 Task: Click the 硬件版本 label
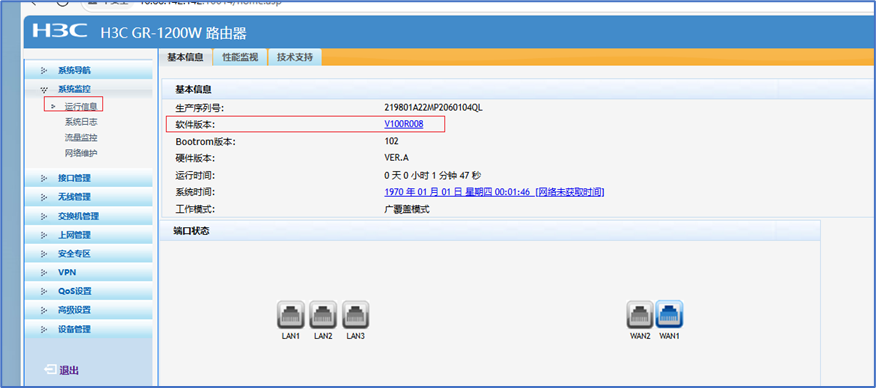[195, 159]
